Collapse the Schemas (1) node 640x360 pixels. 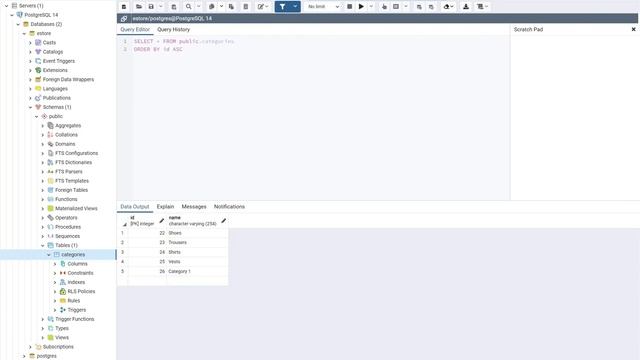click(30, 107)
